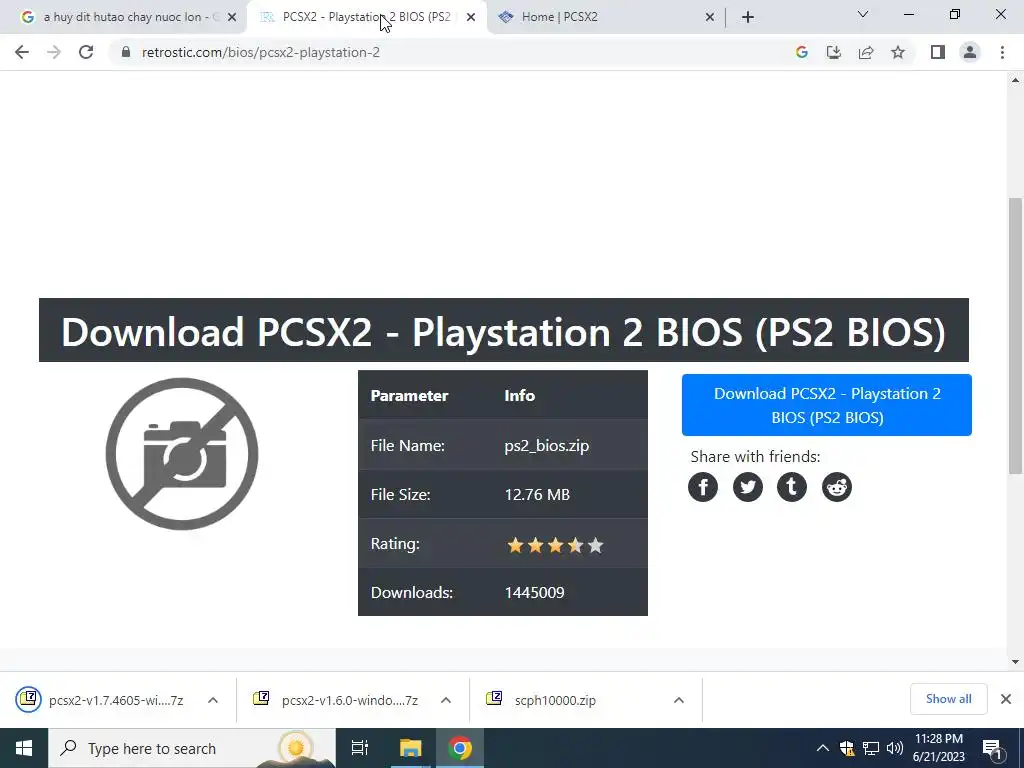
Task: Share on Tumblr
Action: pyautogui.click(x=792, y=487)
